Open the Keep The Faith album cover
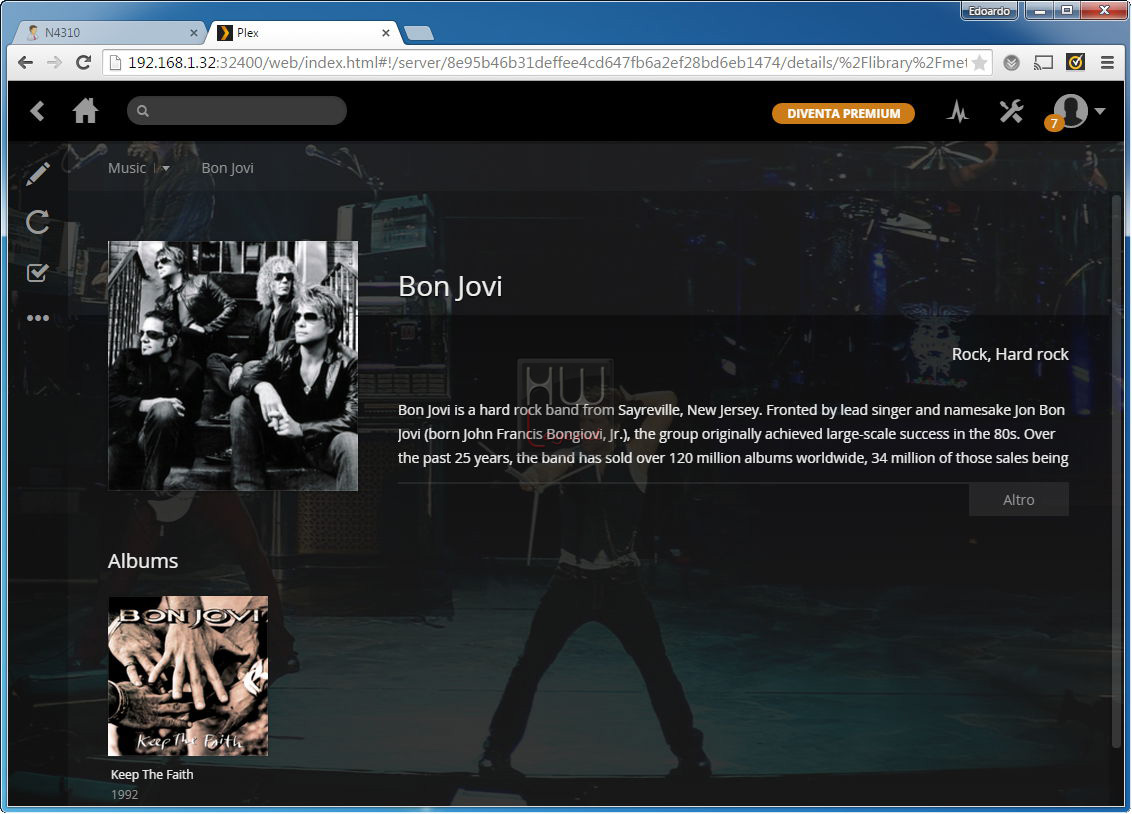The image size is (1132, 814). tap(188, 676)
